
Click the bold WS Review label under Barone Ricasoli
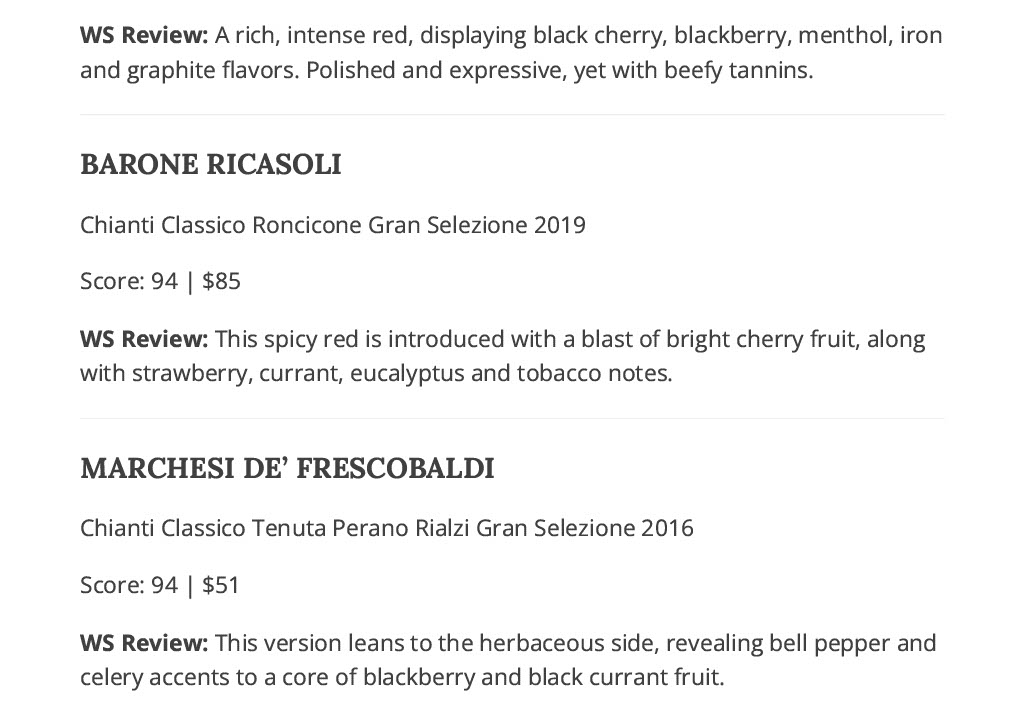coord(144,339)
